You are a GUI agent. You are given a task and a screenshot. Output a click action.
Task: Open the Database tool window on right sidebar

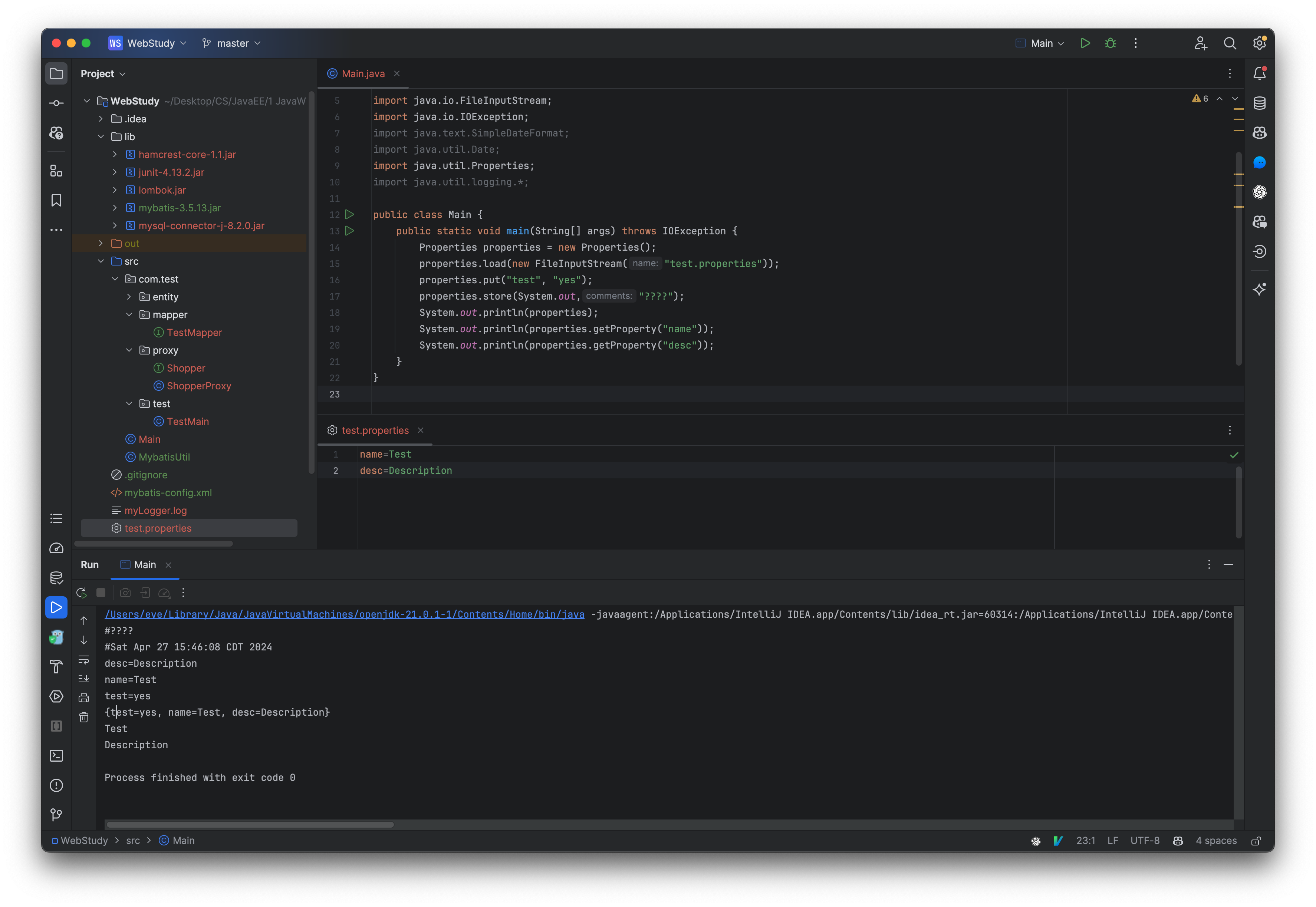[1259, 103]
